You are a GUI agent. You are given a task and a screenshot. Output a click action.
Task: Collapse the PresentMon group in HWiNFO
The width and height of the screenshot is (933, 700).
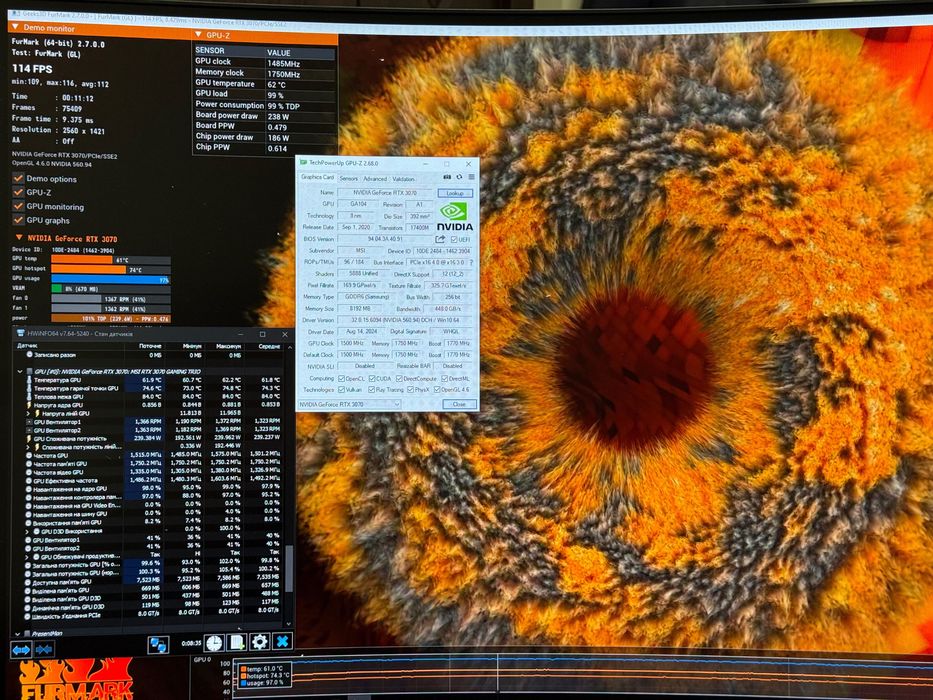click(x=17, y=634)
